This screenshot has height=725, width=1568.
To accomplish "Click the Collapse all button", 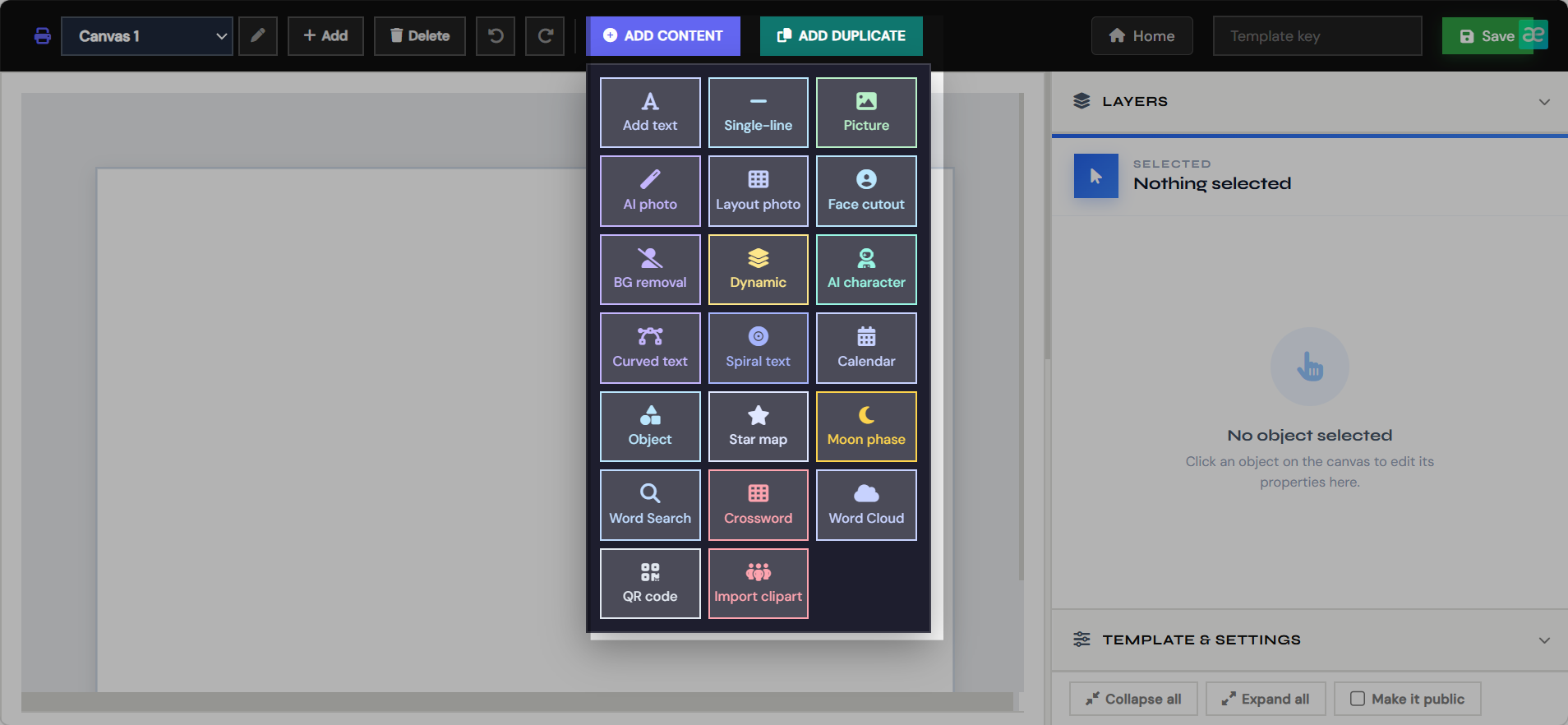I will (1133, 699).
